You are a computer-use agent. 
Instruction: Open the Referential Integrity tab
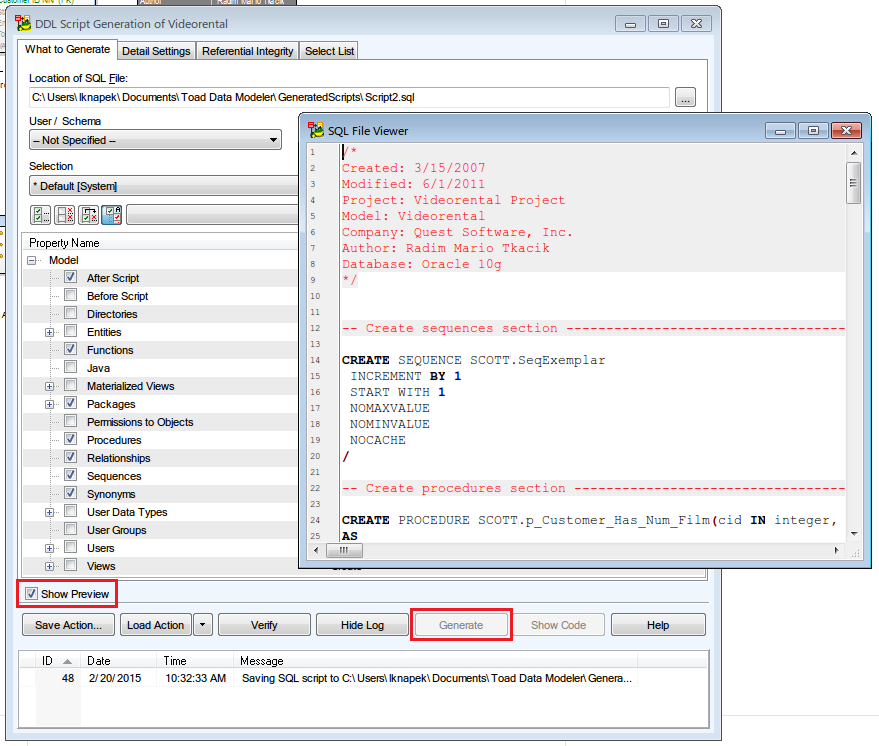[247, 51]
